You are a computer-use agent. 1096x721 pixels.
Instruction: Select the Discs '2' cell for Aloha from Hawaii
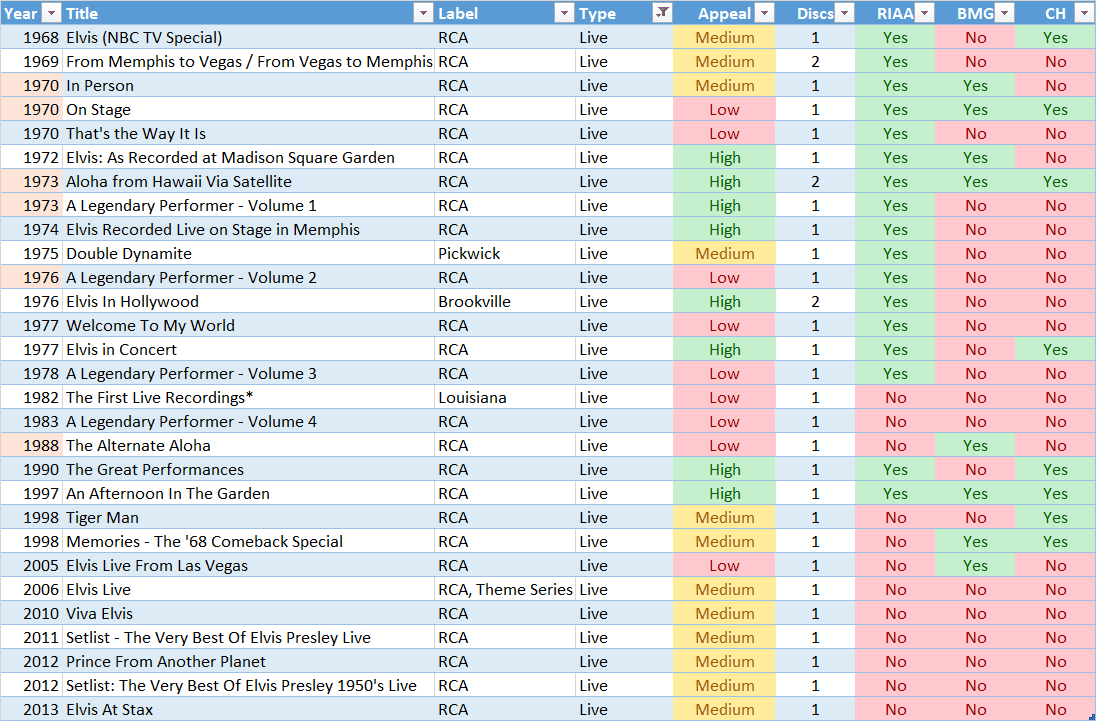815,182
